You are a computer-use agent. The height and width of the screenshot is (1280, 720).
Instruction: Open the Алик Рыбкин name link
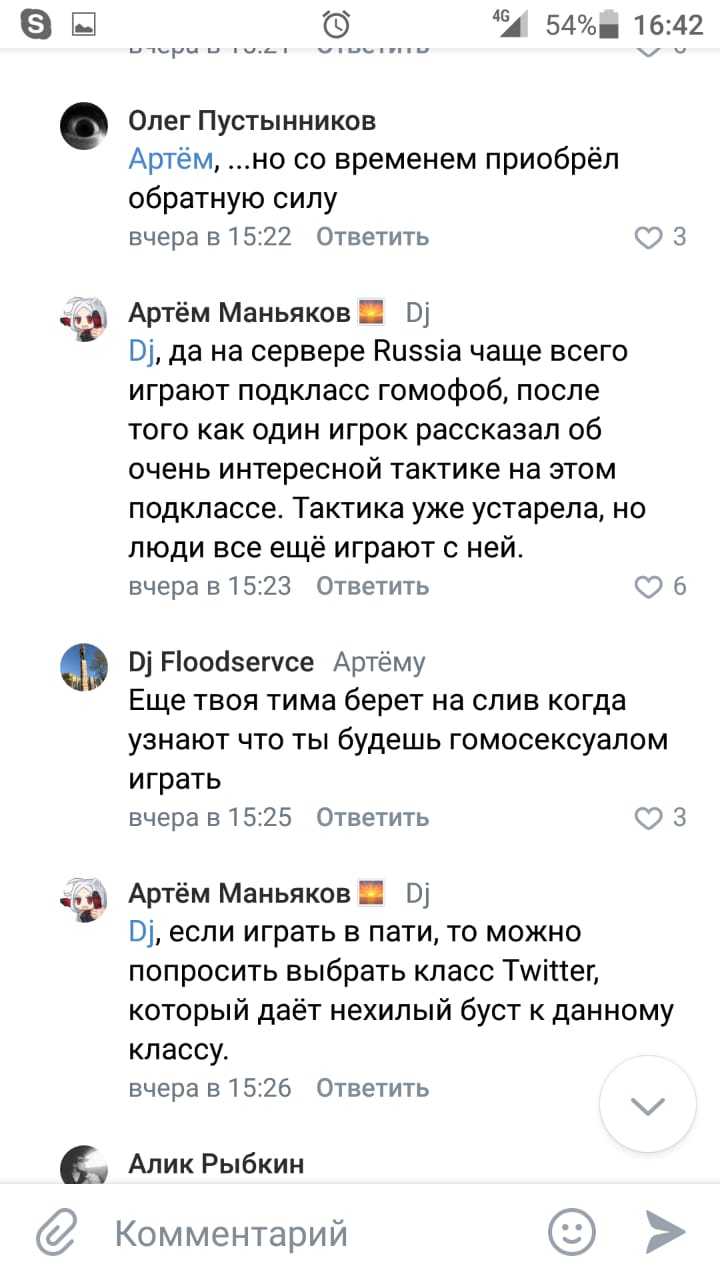[x=216, y=1164]
